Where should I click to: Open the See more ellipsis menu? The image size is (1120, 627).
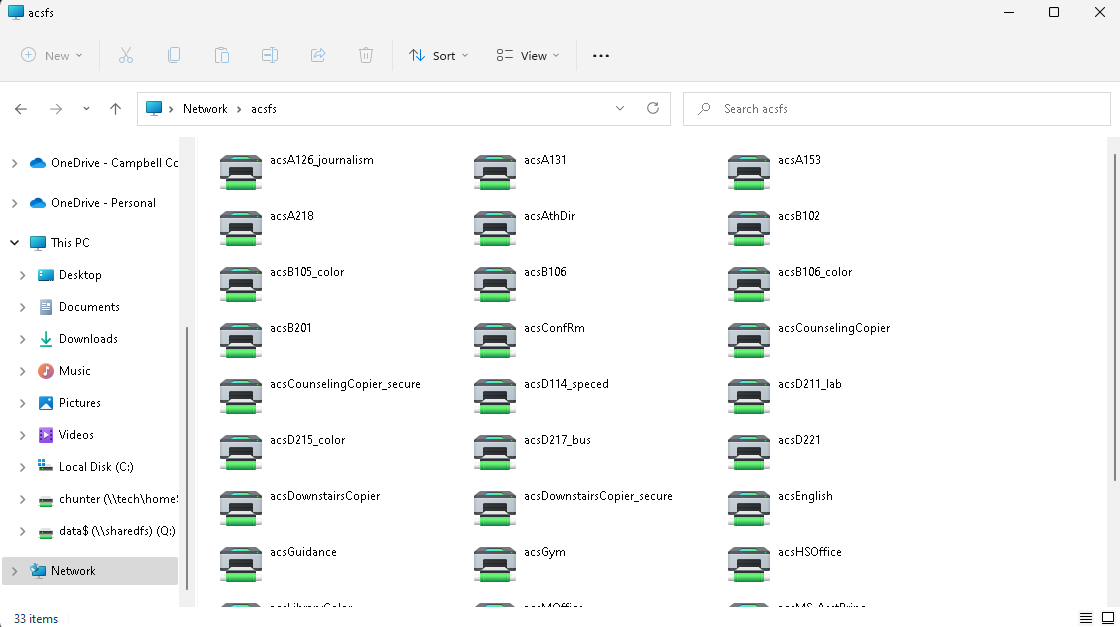tap(601, 56)
